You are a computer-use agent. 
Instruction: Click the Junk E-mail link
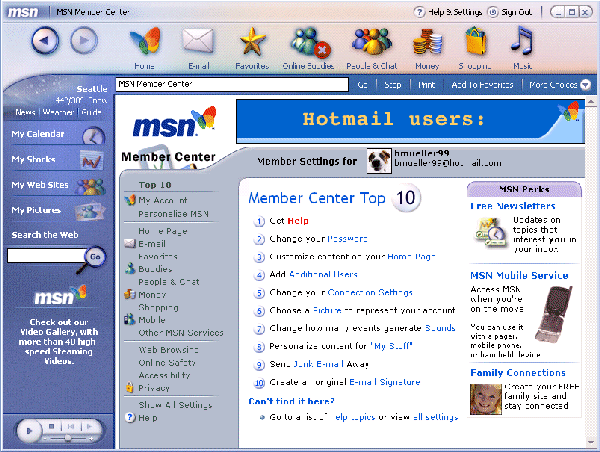pos(318,364)
